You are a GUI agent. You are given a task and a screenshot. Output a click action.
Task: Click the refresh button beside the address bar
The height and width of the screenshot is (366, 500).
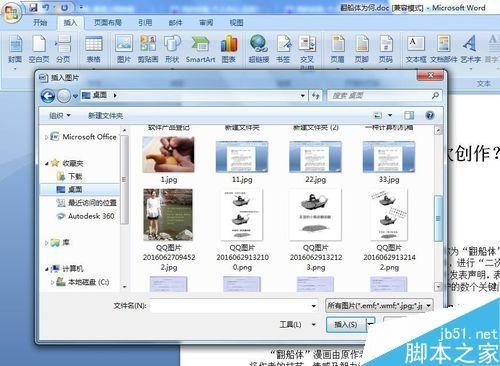click(315, 96)
